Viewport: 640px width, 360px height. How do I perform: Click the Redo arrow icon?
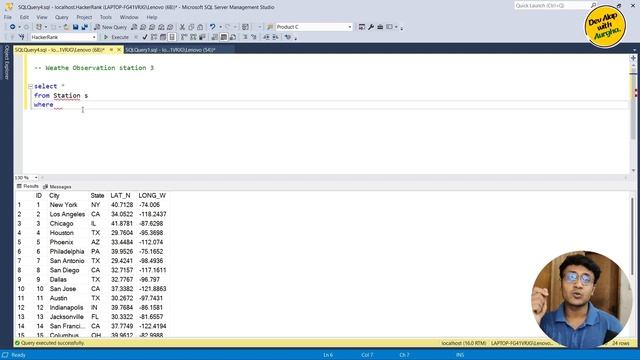pos(228,27)
